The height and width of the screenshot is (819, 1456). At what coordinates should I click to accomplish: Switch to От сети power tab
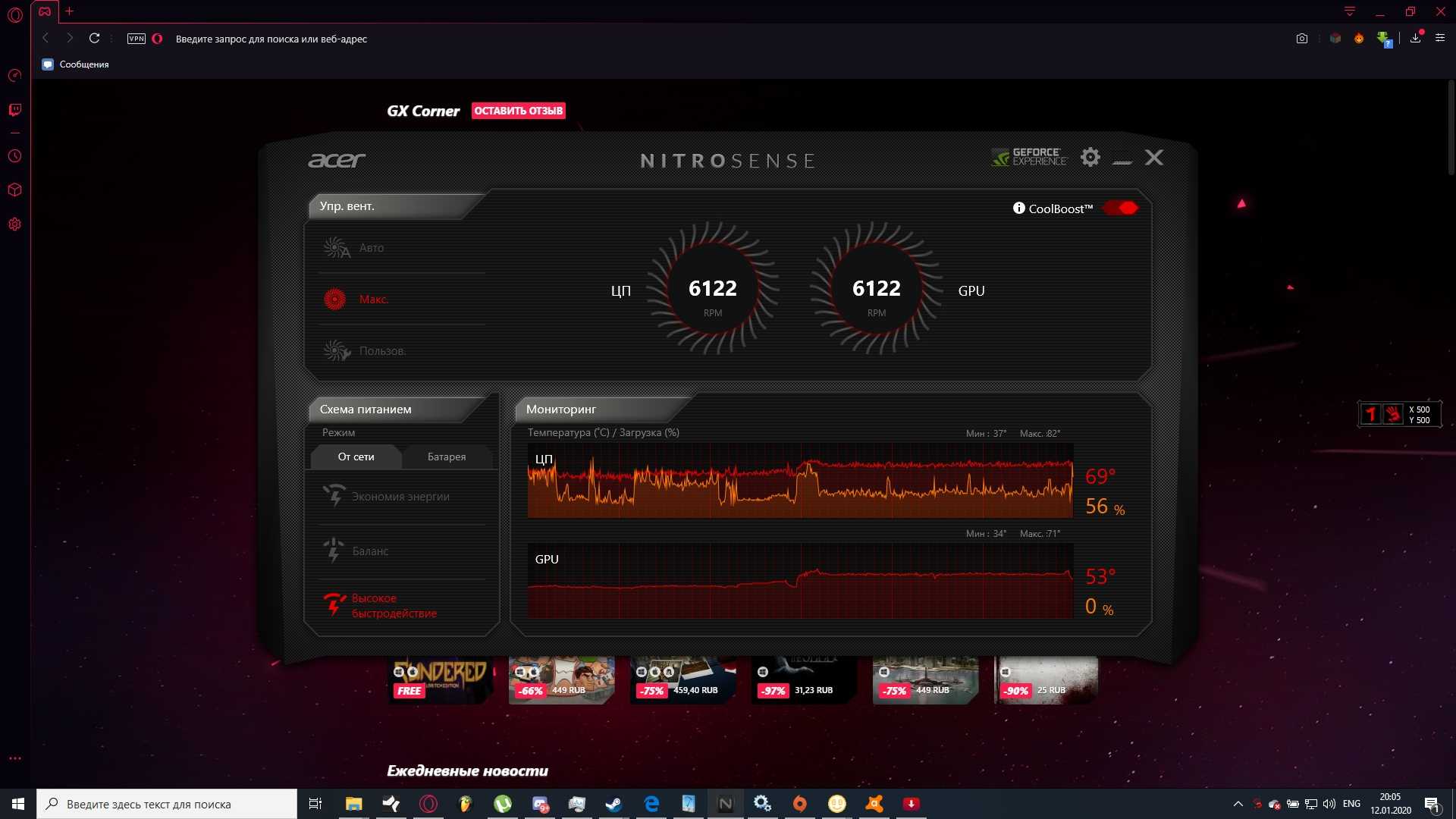click(356, 457)
